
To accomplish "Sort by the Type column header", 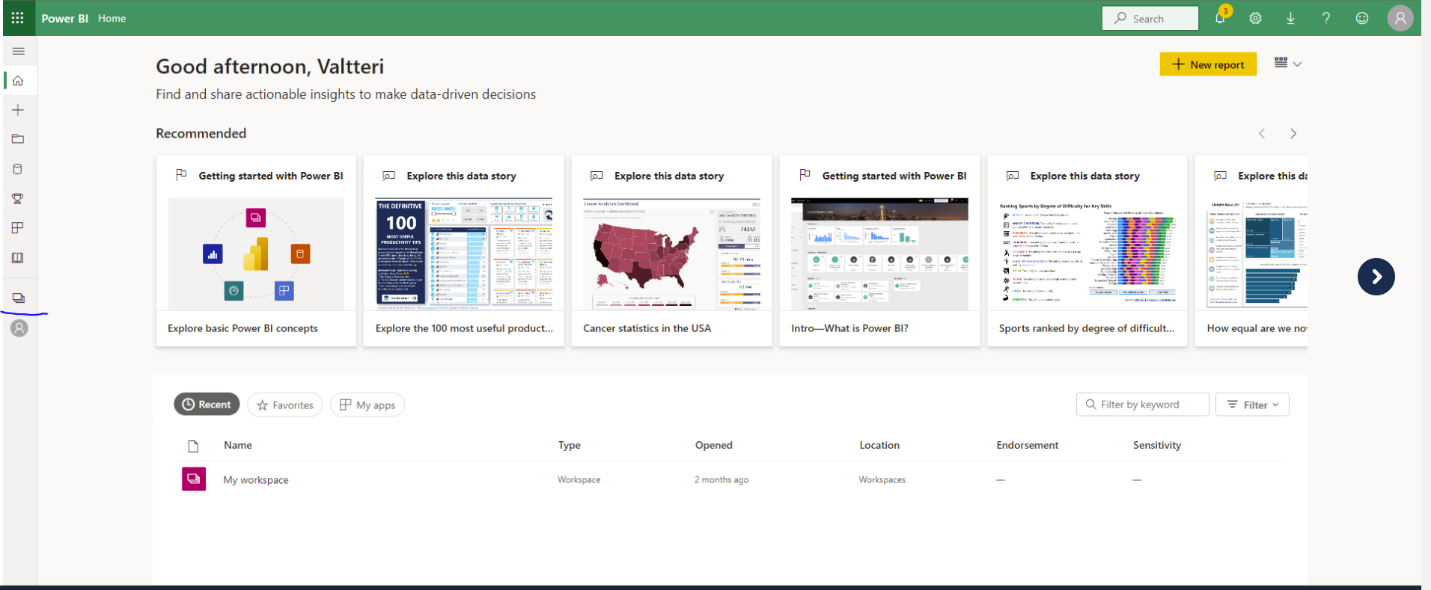I will [569, 446].
